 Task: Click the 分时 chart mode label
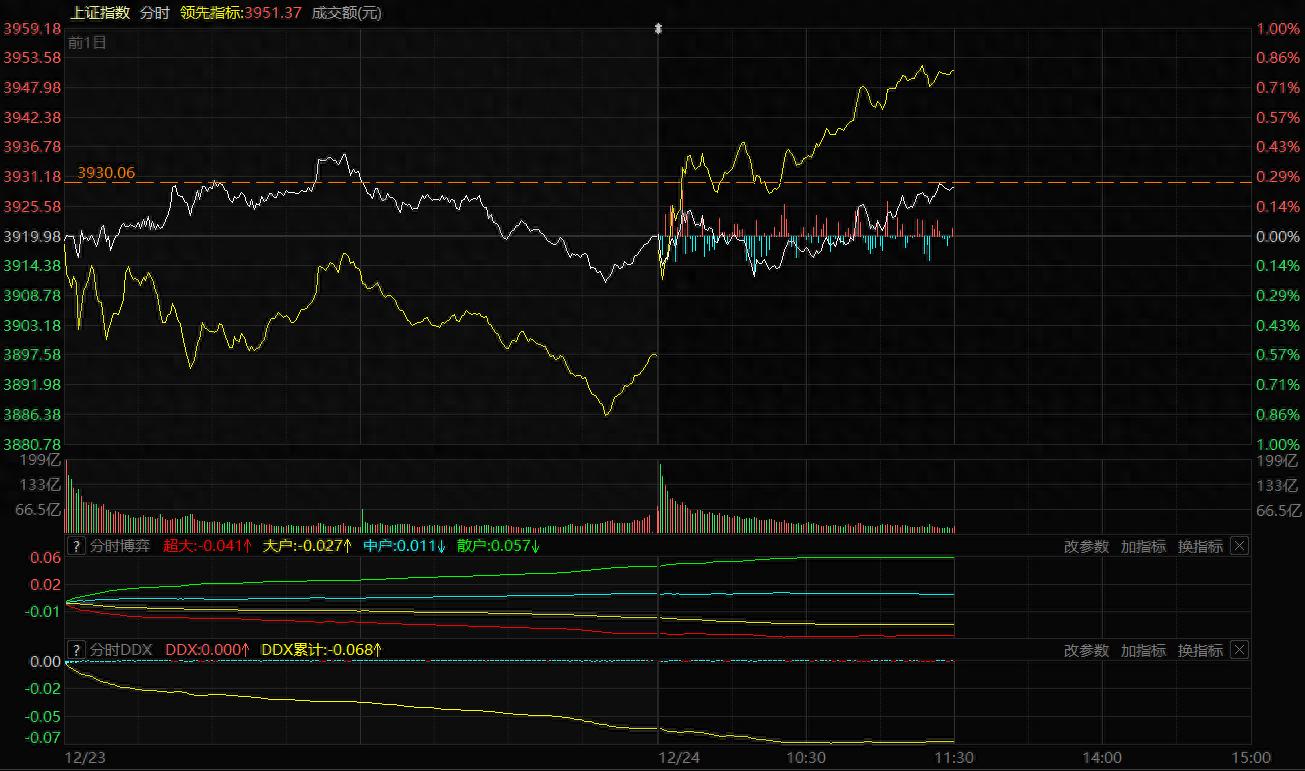(x=154, y=13)
